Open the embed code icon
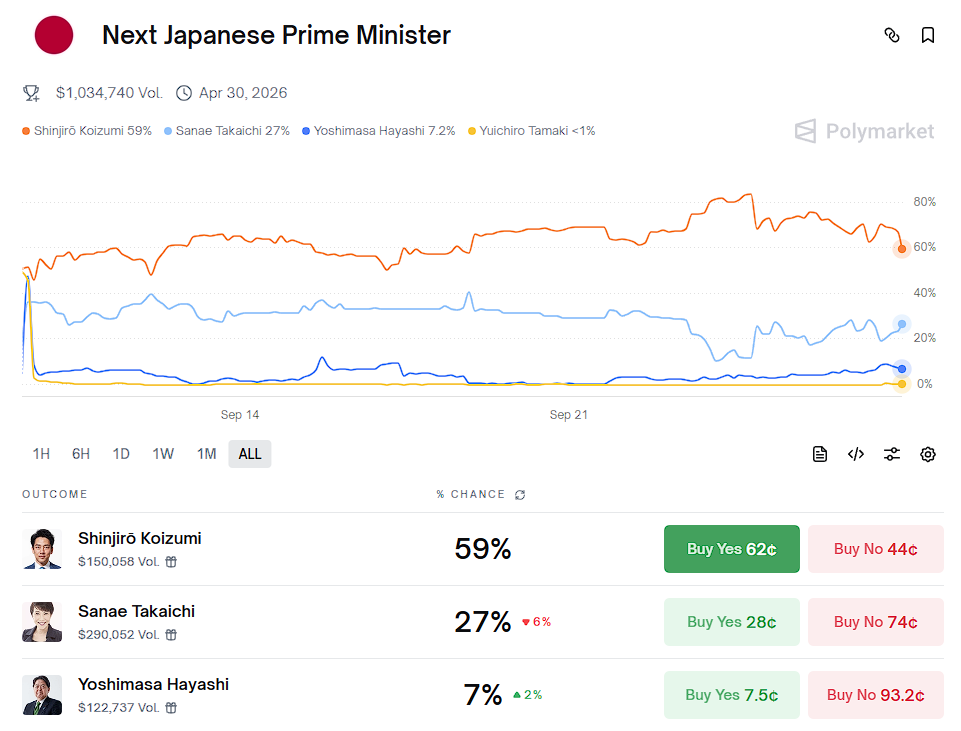 [x=856, y=454]
